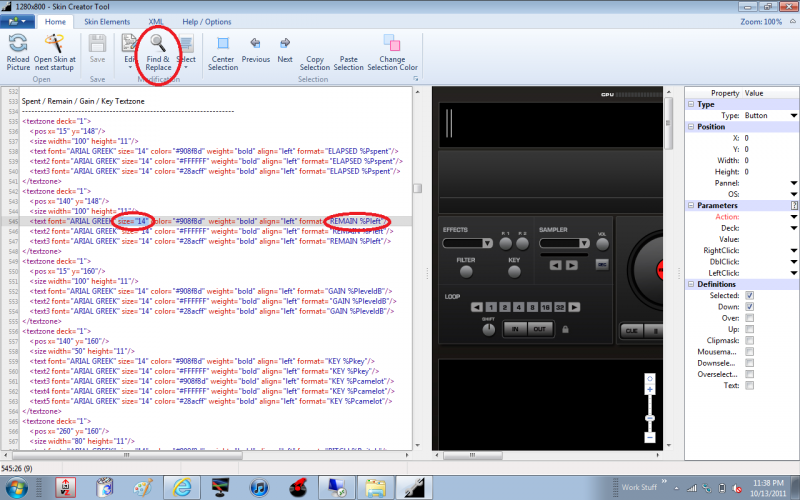The height and width of the screenshot is (500, 800).
Task: Enable the Downsele... checkbox
Action: (749, 363)
